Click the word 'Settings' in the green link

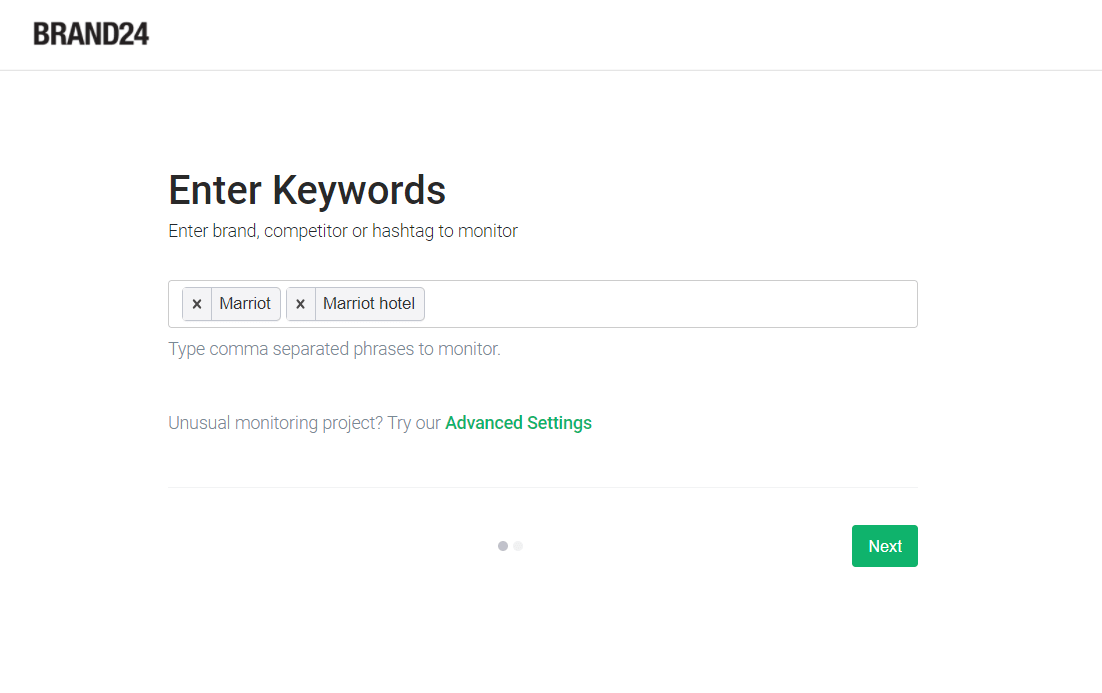tap(559, 423)
